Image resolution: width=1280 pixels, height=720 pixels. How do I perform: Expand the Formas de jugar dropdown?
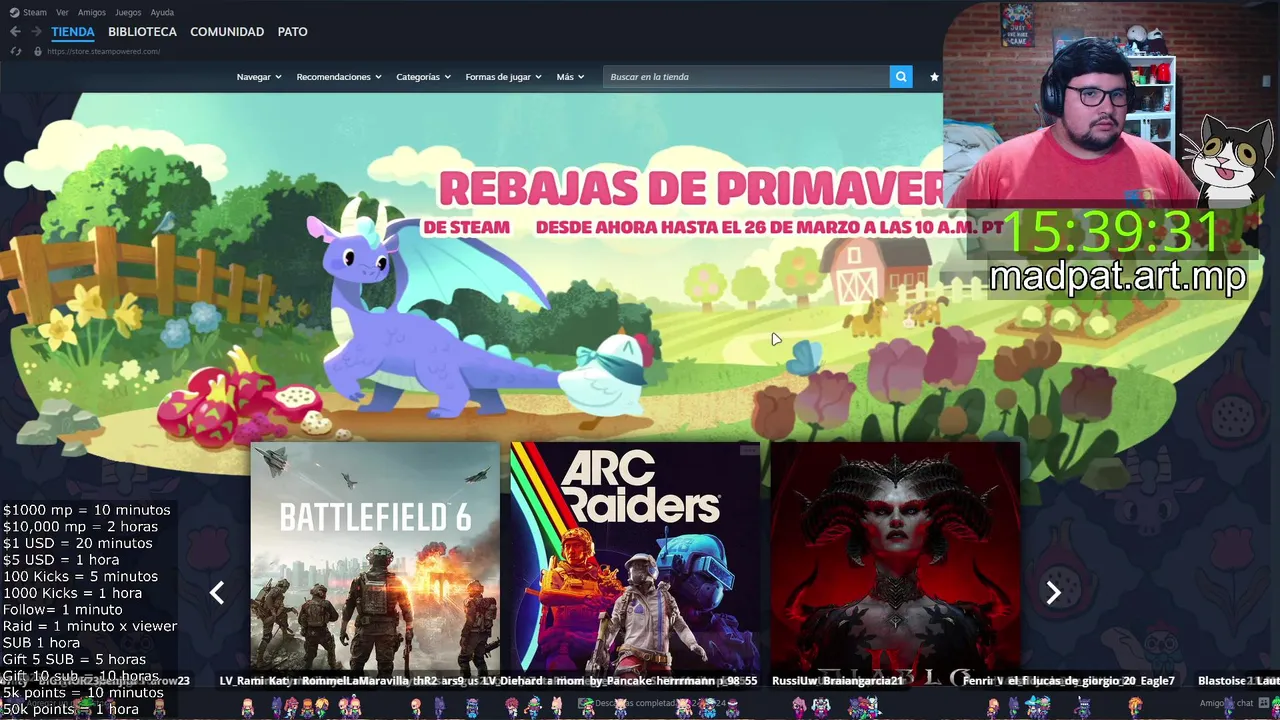tap(503, 77)
